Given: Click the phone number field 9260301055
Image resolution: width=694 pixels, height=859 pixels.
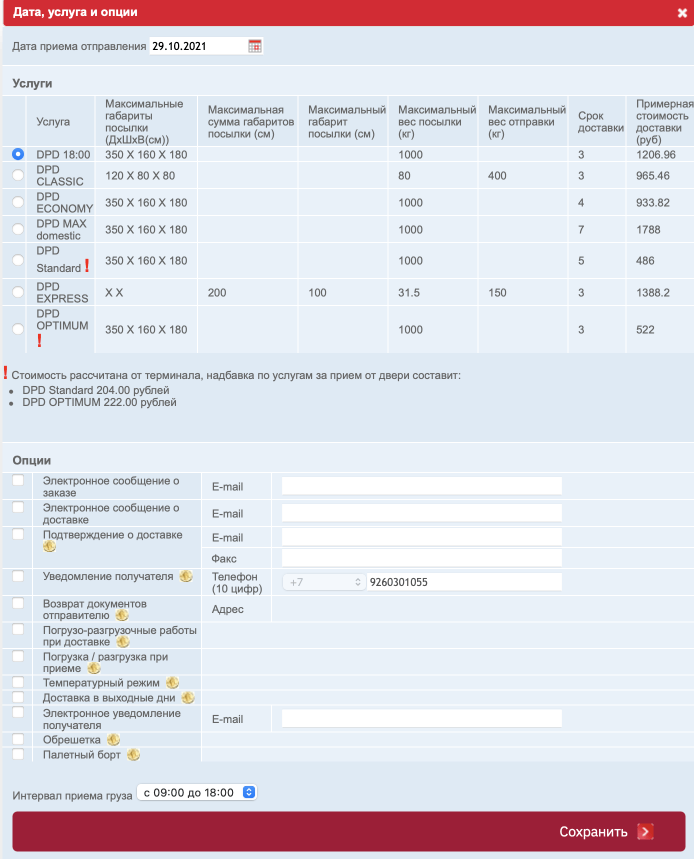Looking at the screenshot, I should pos(464,582).
